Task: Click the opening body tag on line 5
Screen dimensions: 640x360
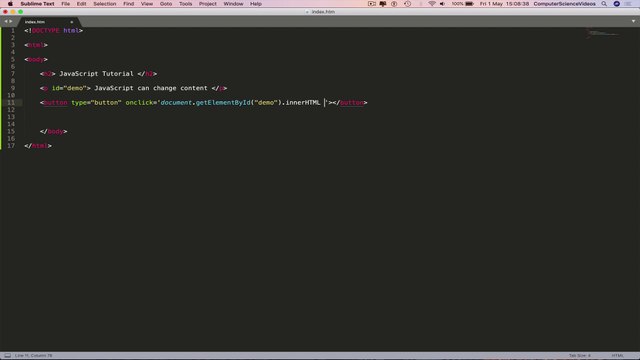Action: click(x=36, y=60)
